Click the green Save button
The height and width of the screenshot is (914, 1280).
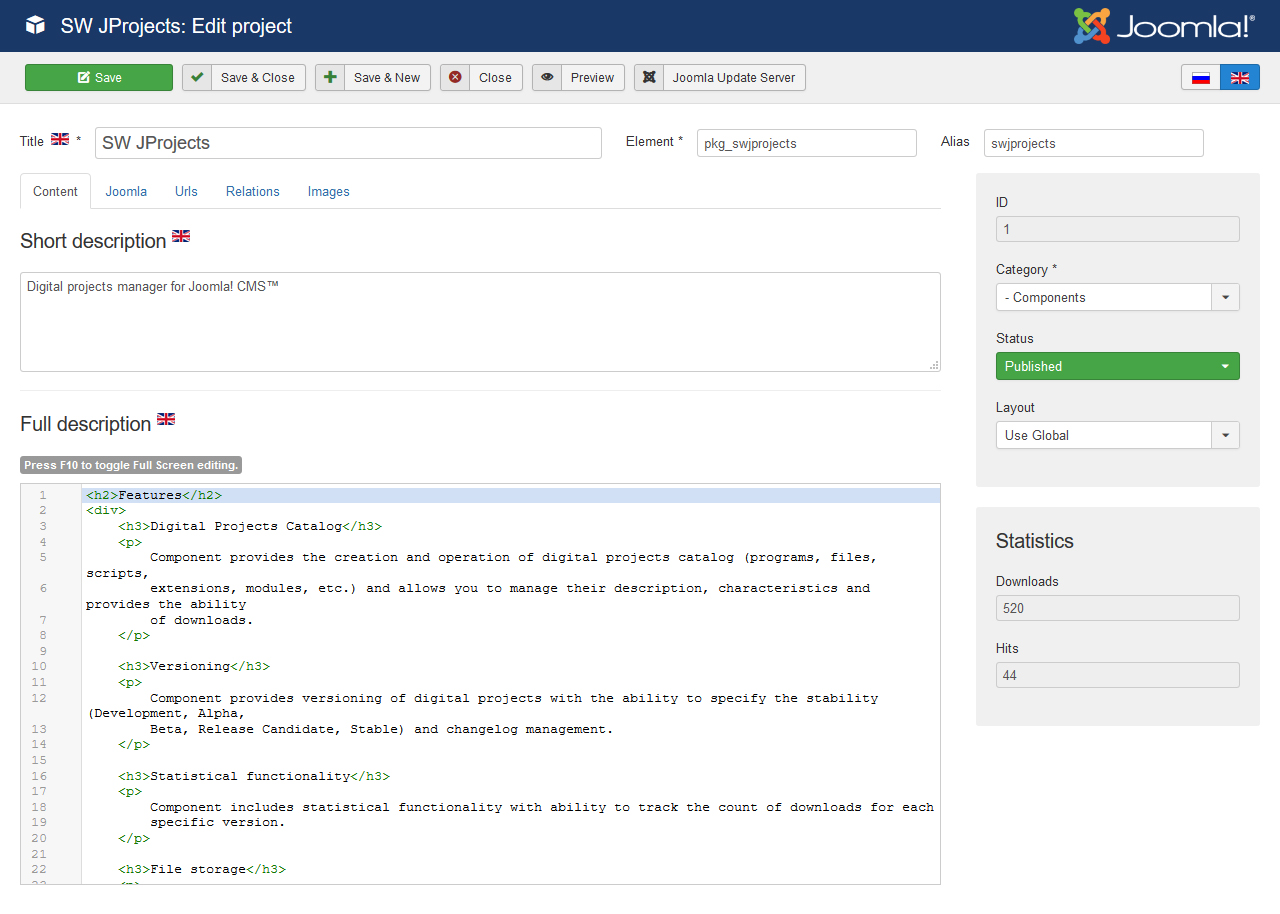[99, 78]
